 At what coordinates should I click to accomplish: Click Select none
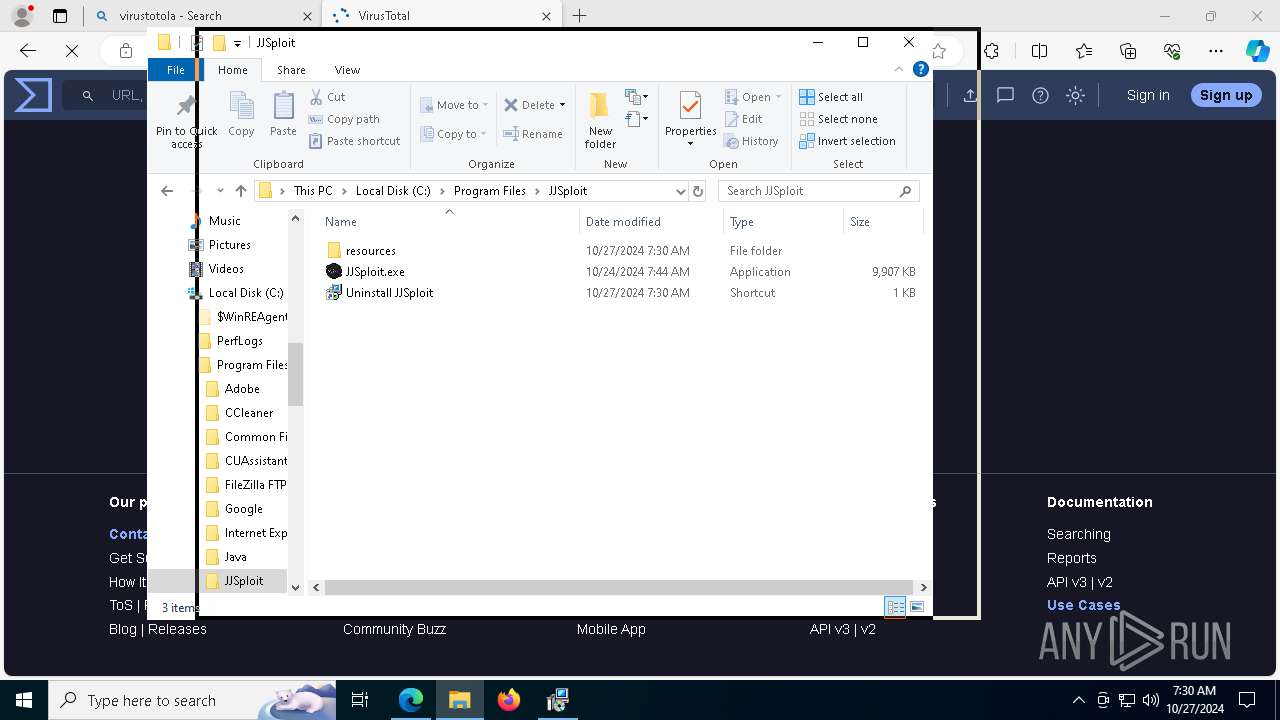point(838,119)
